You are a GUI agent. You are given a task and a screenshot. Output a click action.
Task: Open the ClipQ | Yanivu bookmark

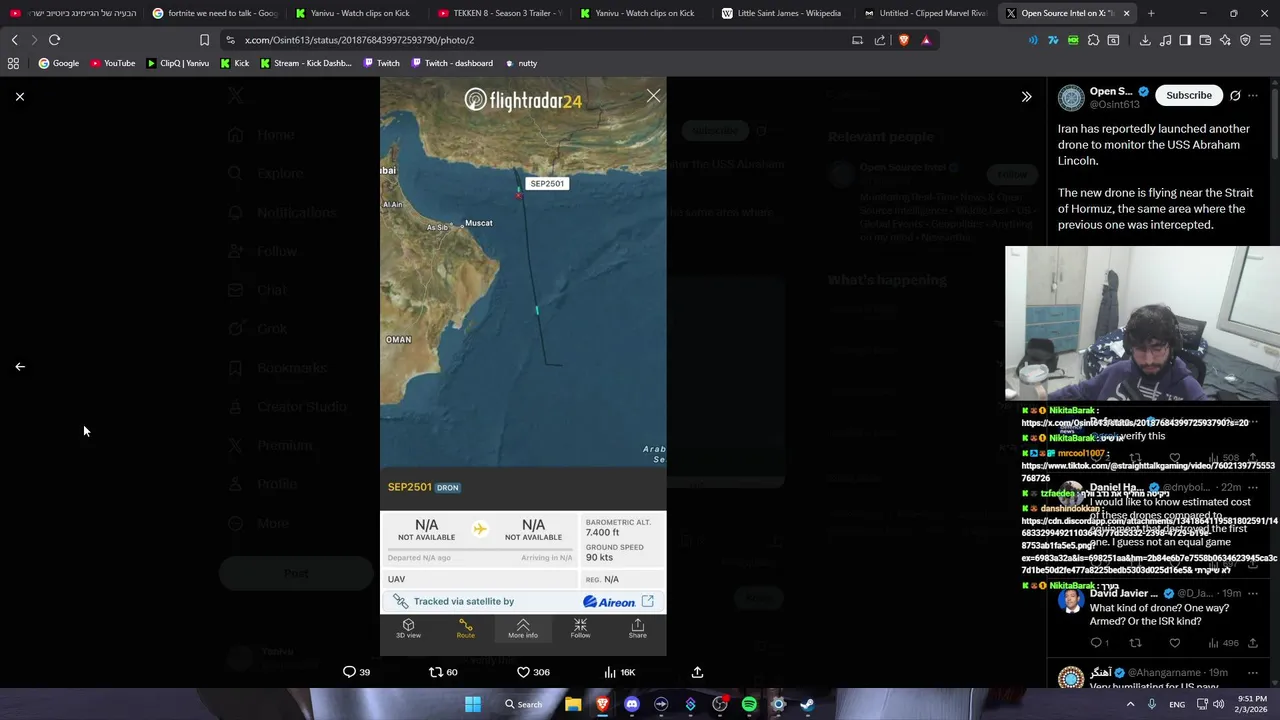(x=177, y=63)
